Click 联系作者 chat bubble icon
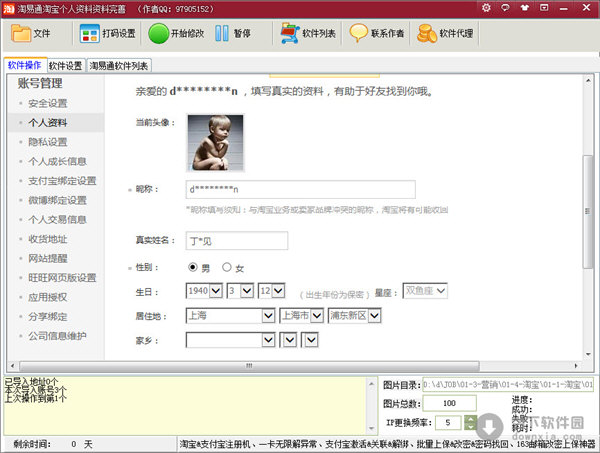Viewport: 600px width, 453px height. 359,33
